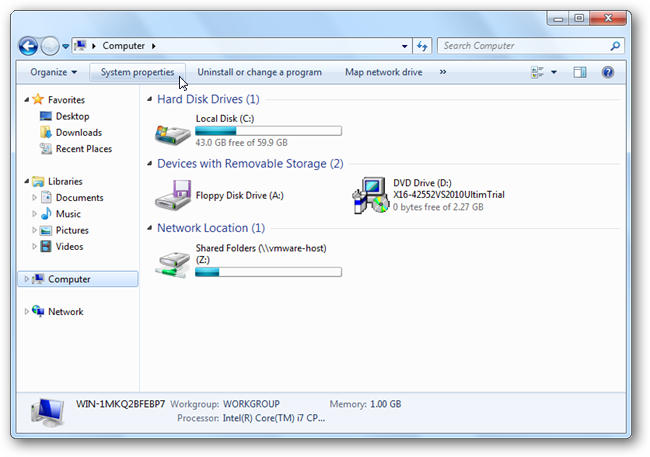Viewport: 650px width, 457px height.
Task: Click the Music note icon
Action: [x=46, y=214]
